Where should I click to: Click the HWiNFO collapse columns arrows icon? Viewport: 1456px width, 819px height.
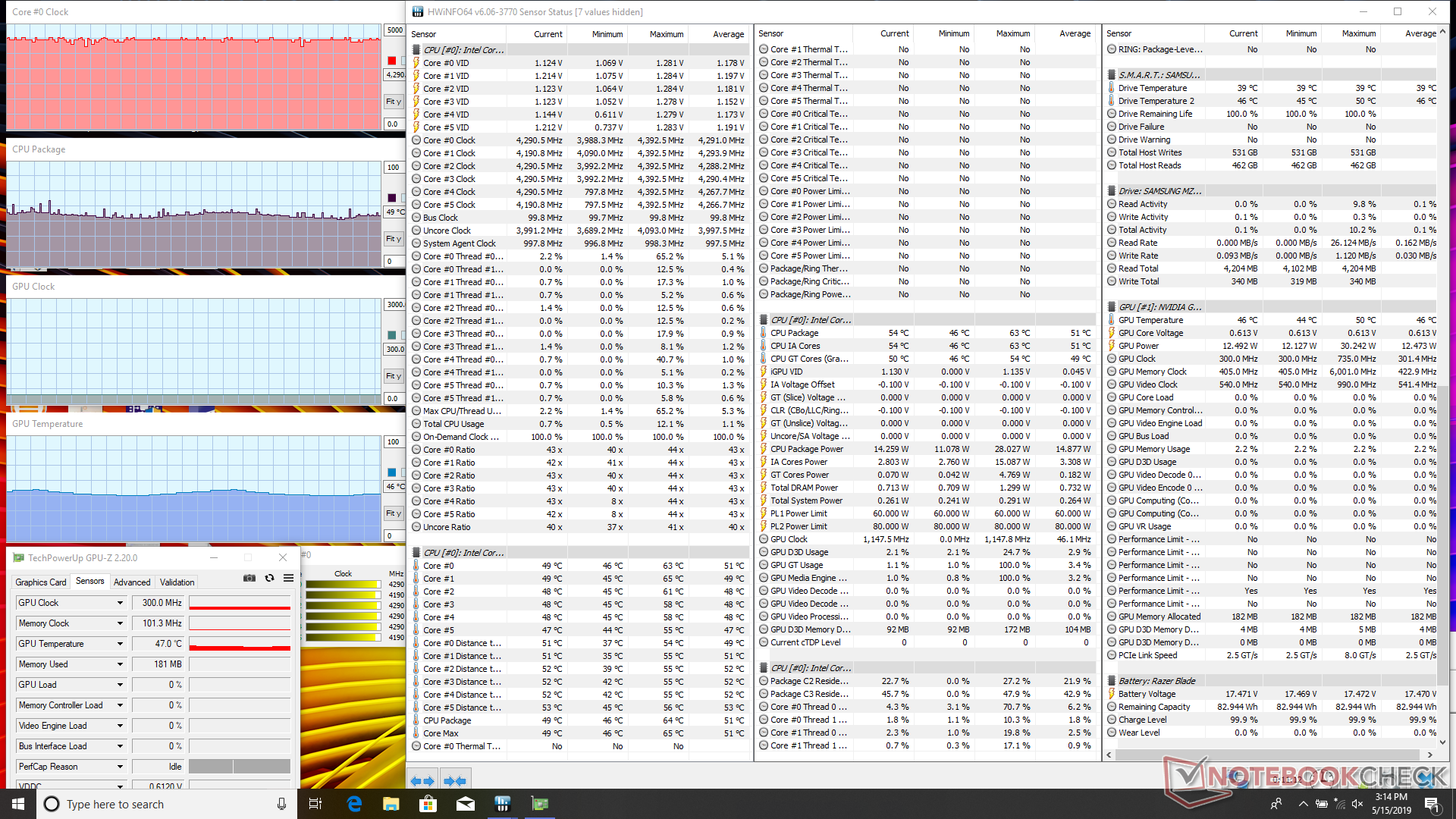pyautogui.click(x=455, y=780)
